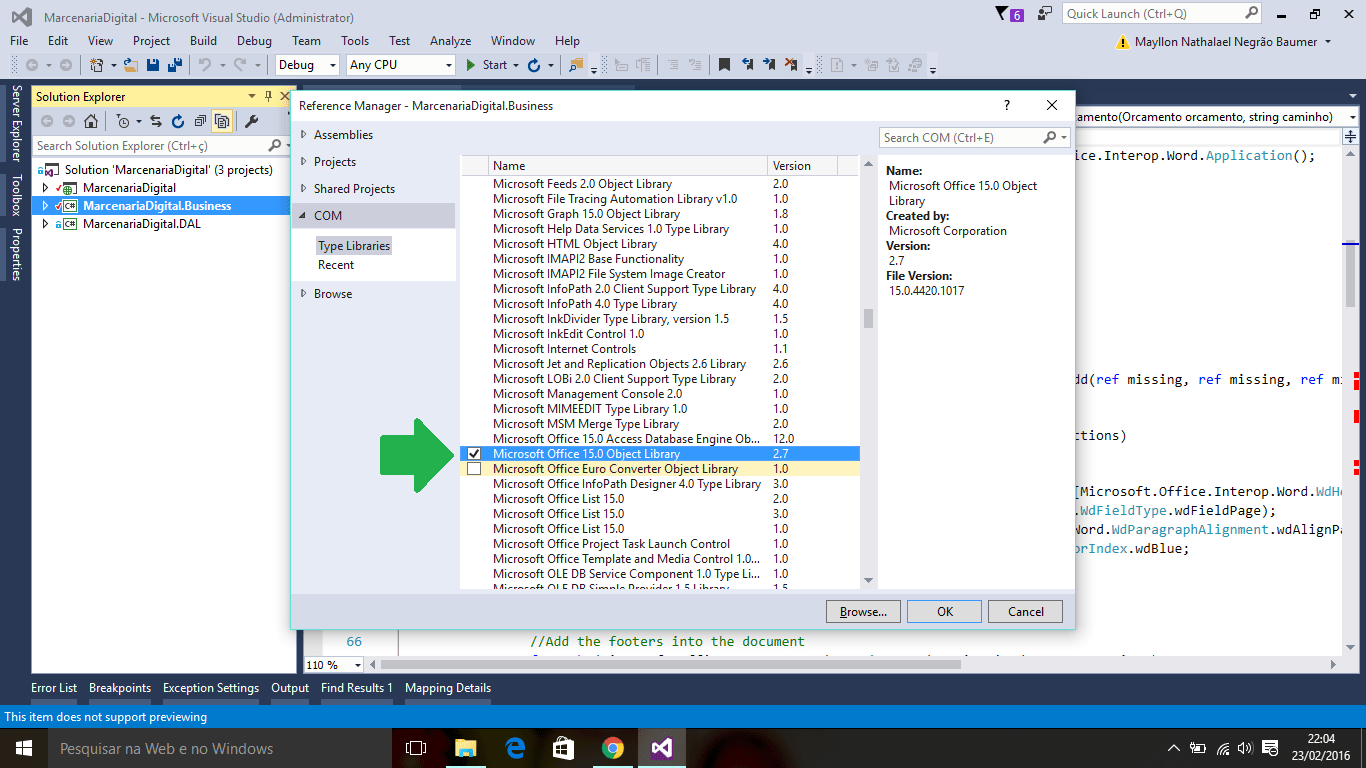Open the account name dropdown arrow

pos(1327,42)
